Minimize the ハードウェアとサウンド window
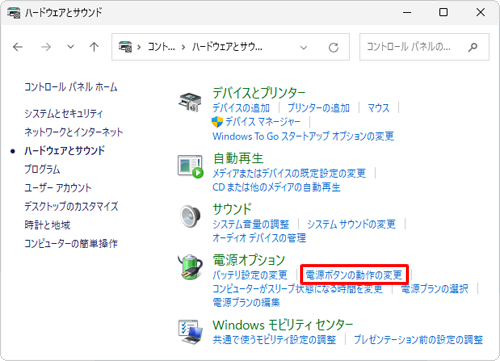Screen dimensions: 500x361 407,13
